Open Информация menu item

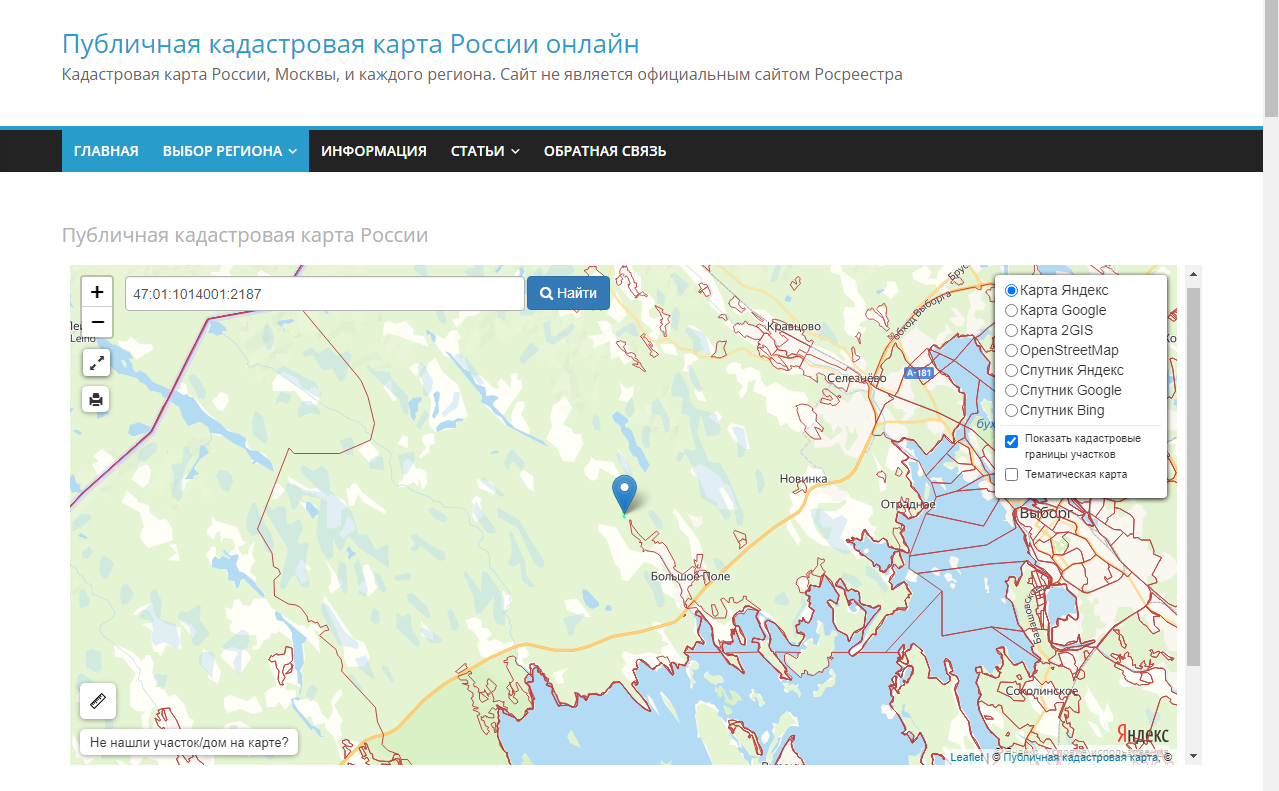click(374, 151)
